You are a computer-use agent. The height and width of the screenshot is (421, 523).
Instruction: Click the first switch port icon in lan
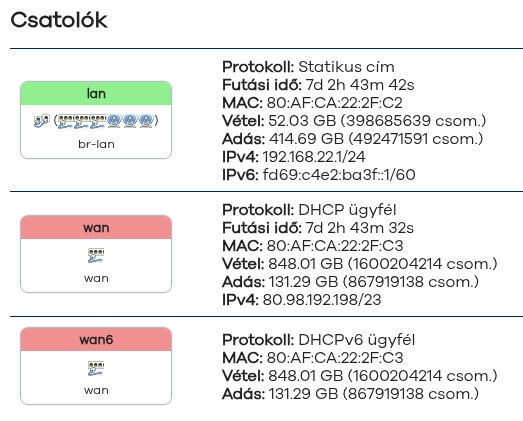[66, 121]
